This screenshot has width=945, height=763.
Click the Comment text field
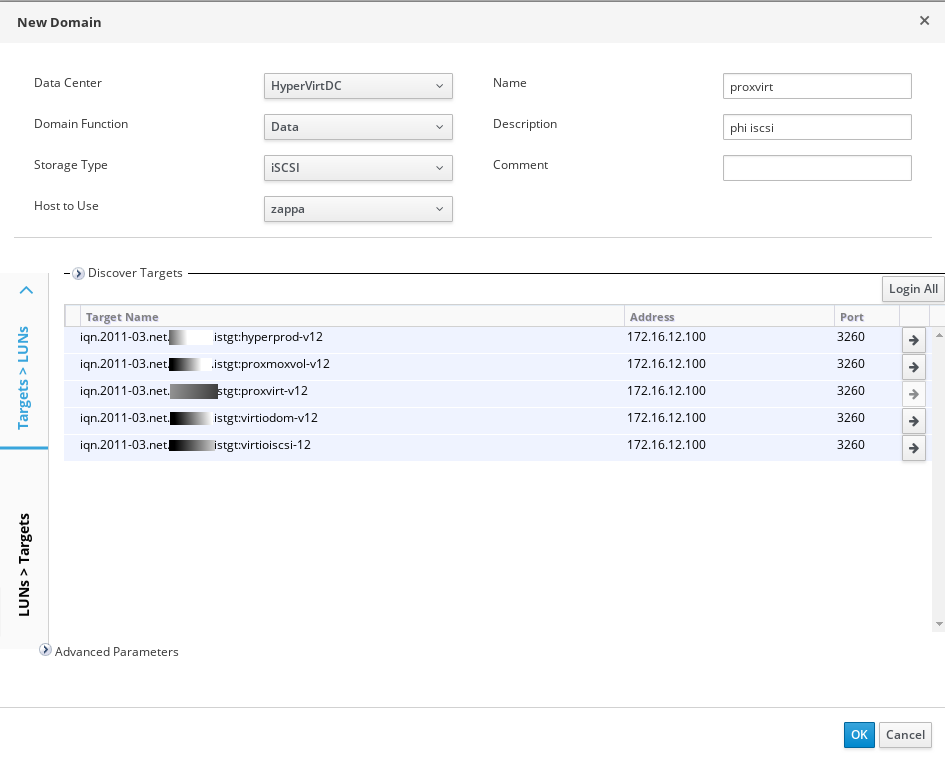click(x=817, y=168)
